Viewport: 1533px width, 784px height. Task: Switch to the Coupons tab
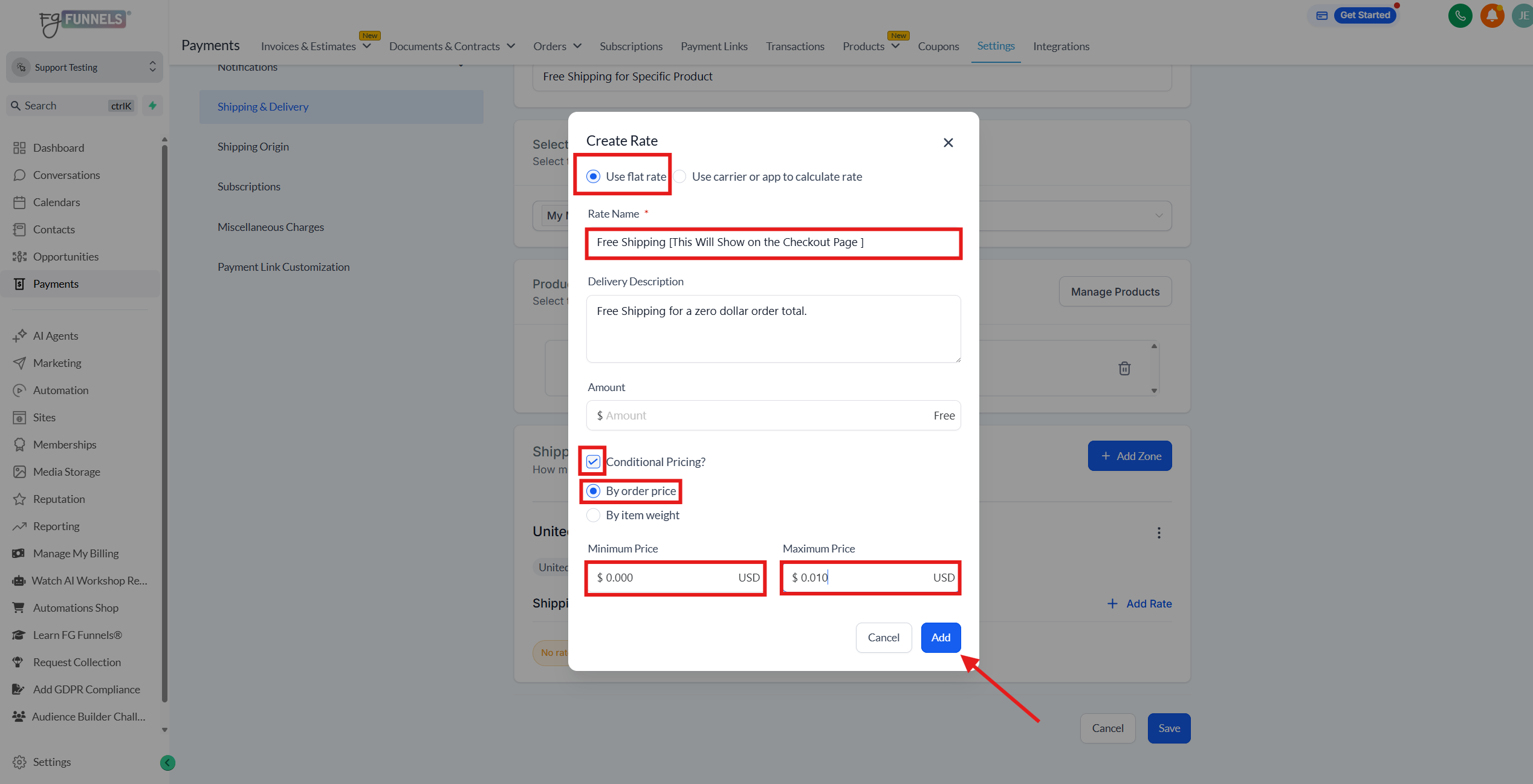pyautogui.click(x=938, y=47)
